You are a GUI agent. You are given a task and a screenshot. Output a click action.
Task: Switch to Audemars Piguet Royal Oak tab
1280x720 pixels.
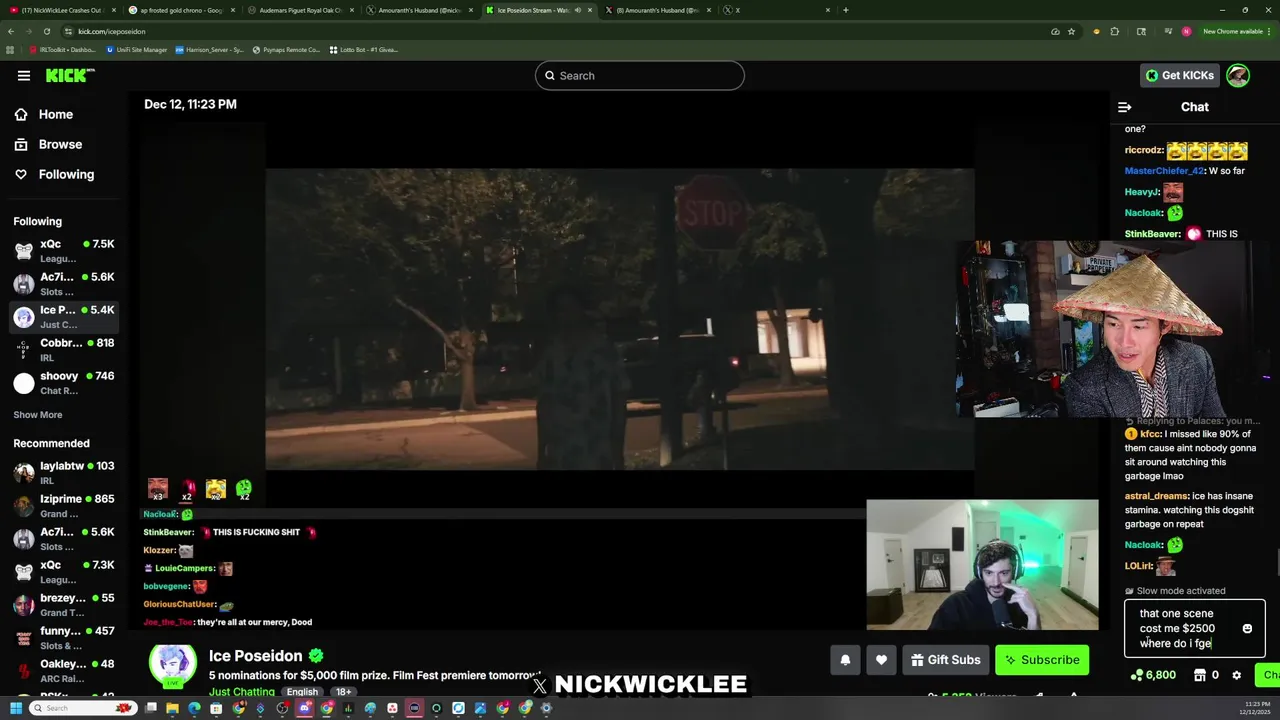(300, 10)
